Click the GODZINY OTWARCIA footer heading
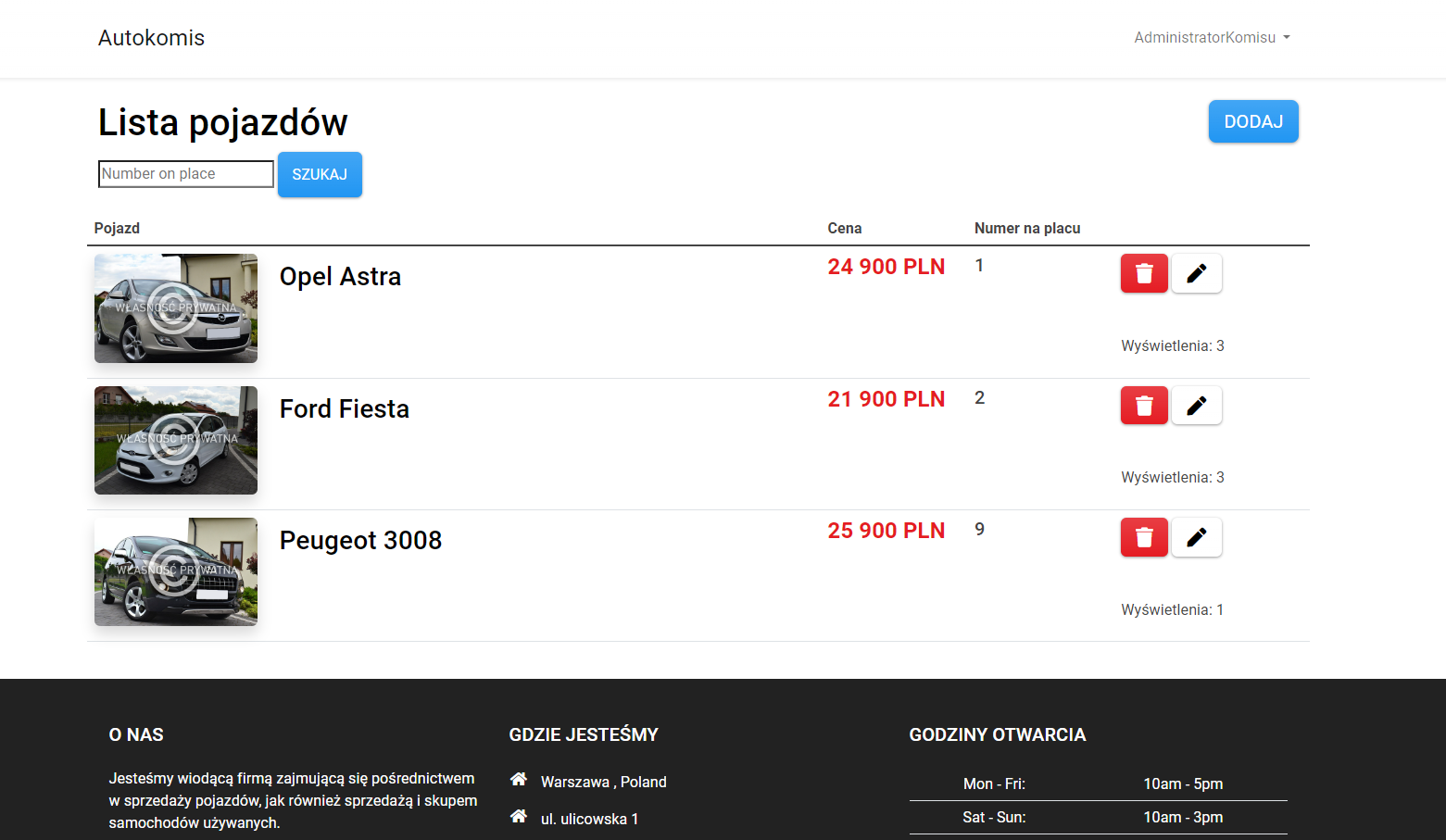 (998, 734)
